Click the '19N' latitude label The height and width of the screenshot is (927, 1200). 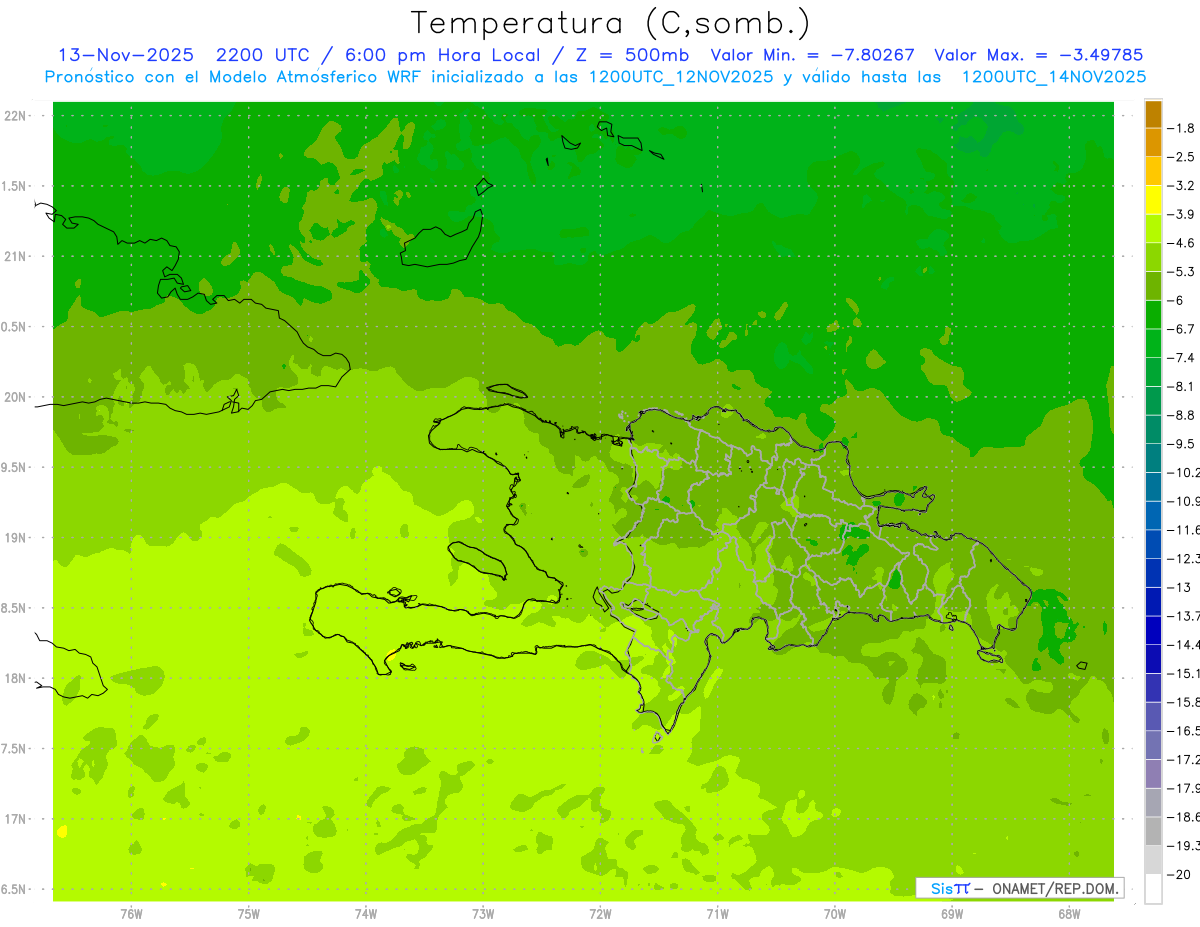point(16,537)
